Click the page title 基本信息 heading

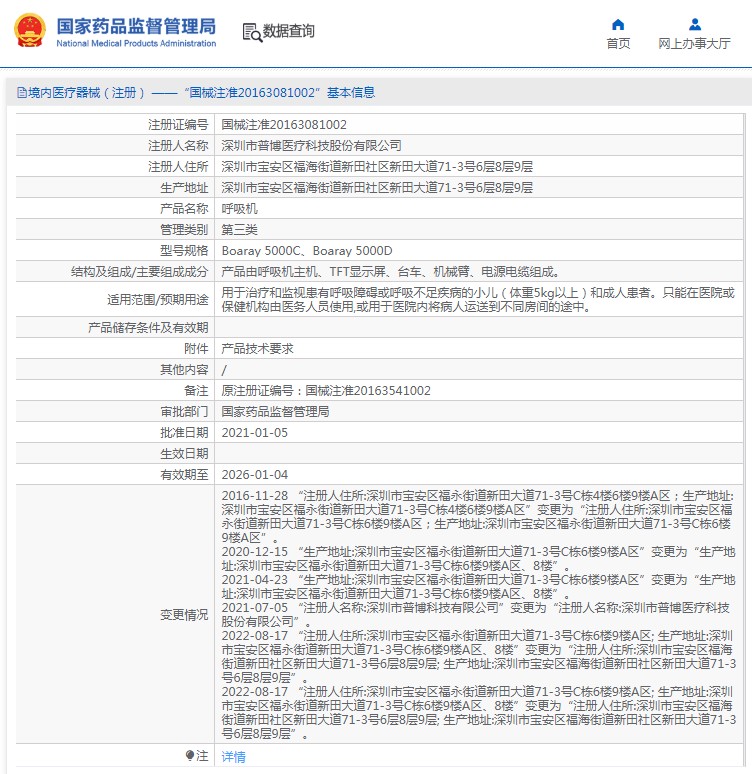(351, 93)
